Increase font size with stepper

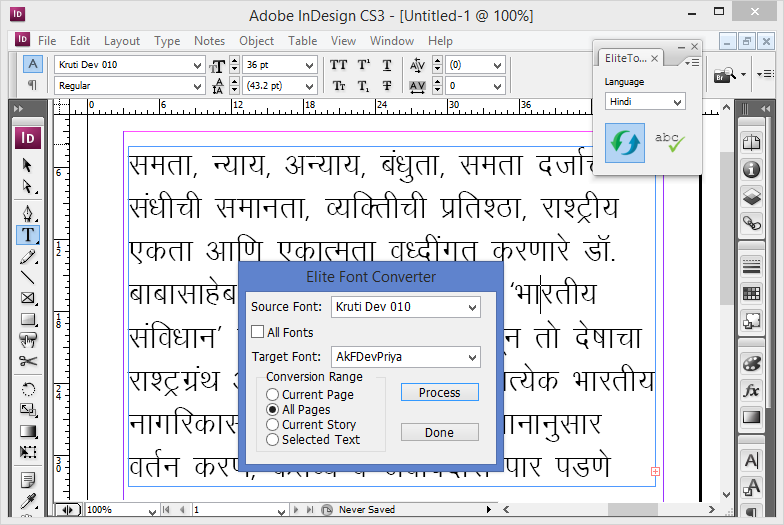(234, 61)
